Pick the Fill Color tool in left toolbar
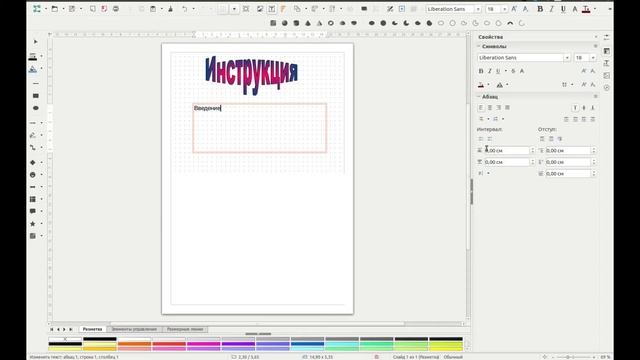The height and width of the screenshot is (360, 640). click(x=33, y=69)
